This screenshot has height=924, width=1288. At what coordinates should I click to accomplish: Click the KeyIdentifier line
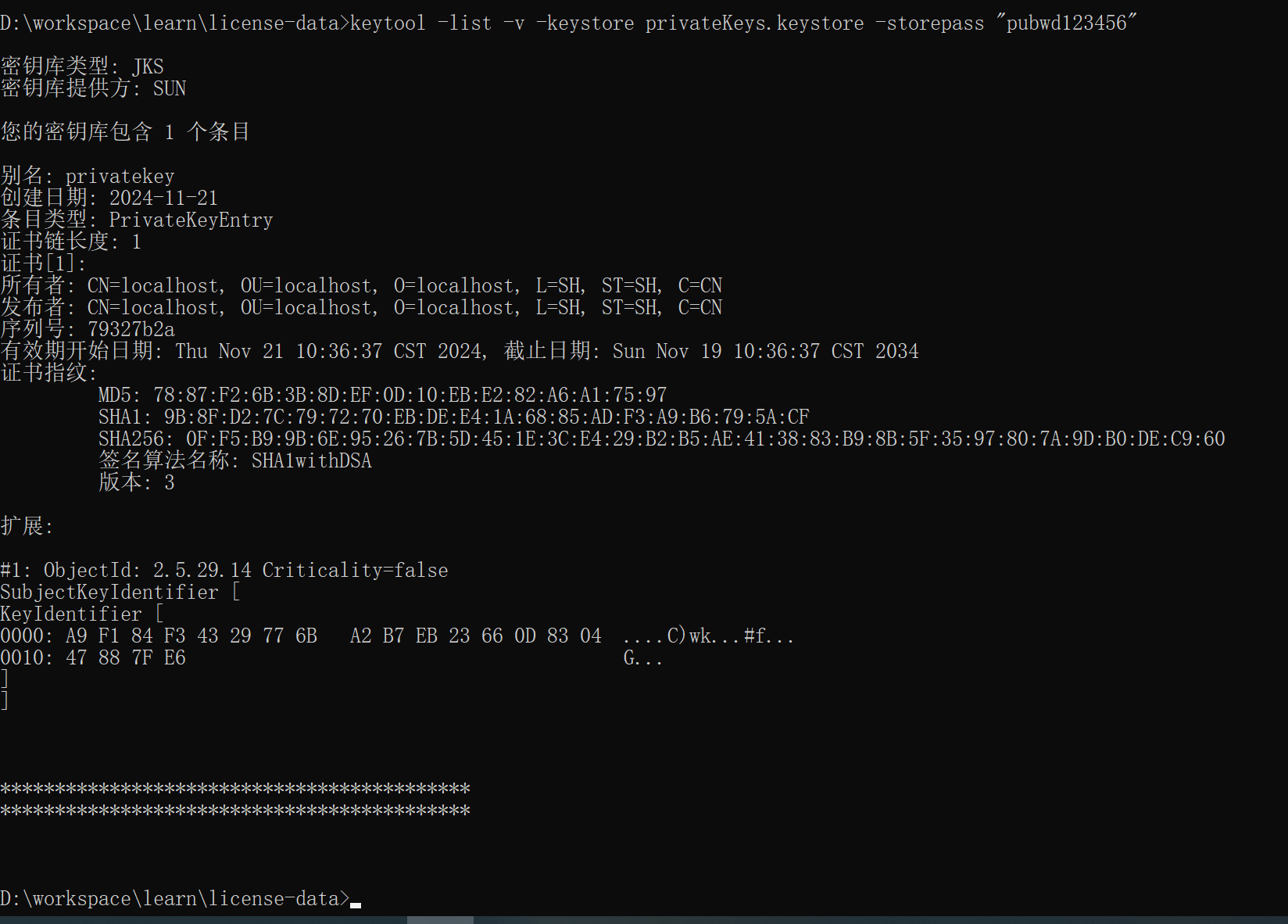[82, 614]
